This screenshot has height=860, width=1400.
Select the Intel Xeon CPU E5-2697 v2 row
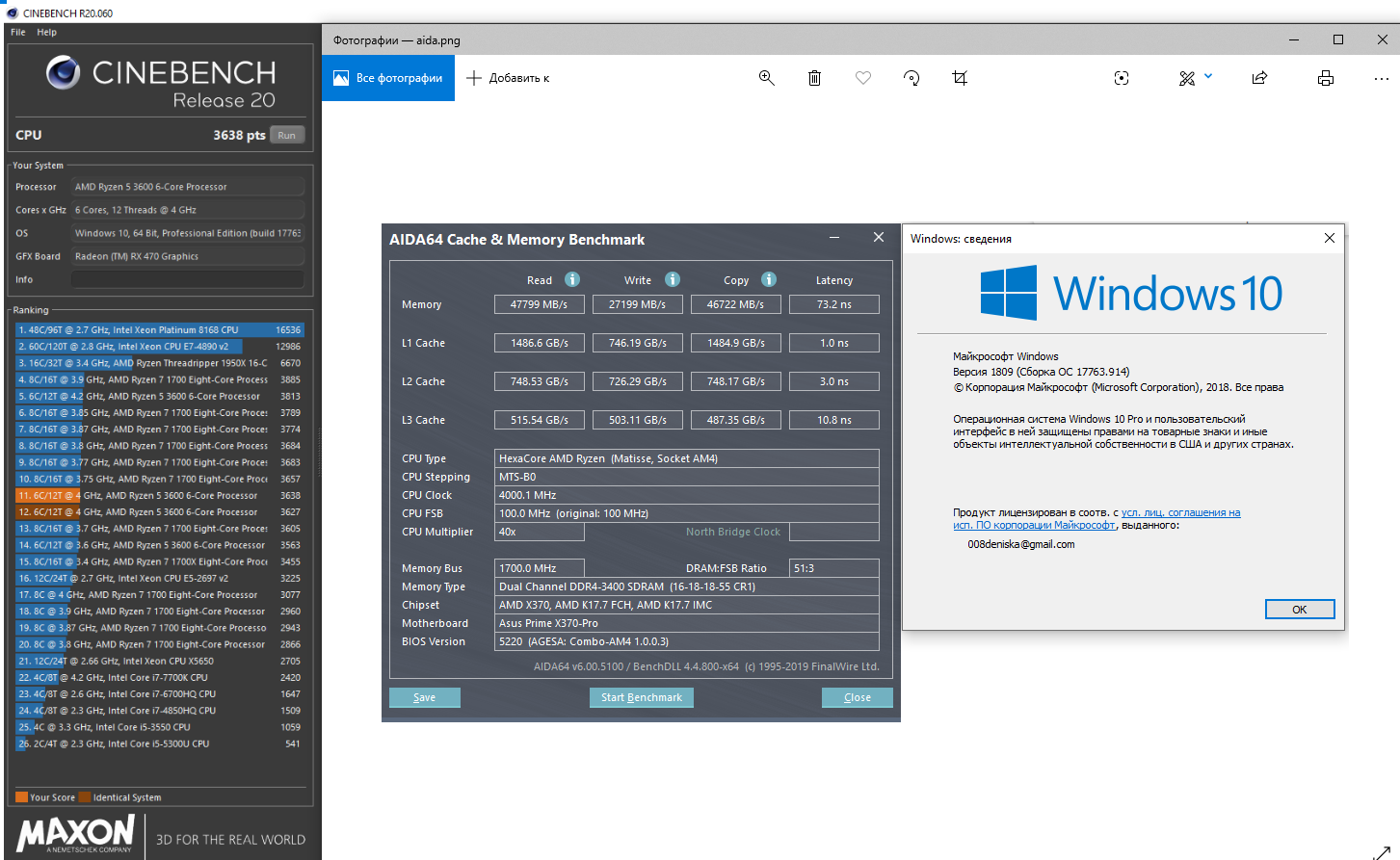(x=159, y=579)
